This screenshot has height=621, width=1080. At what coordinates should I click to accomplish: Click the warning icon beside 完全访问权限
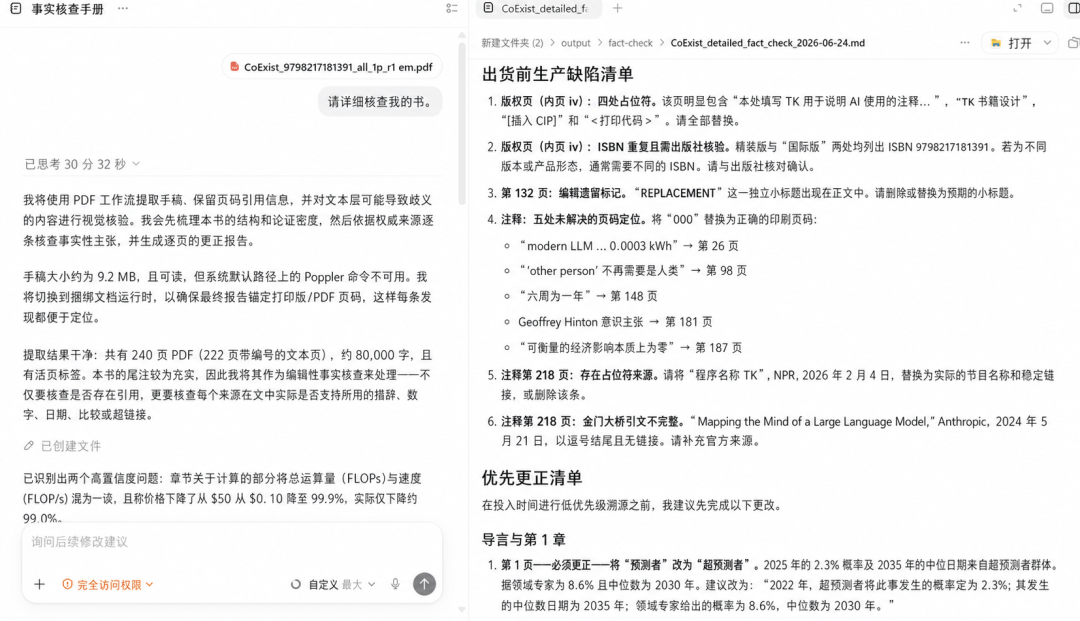click(x=68, y=585)
